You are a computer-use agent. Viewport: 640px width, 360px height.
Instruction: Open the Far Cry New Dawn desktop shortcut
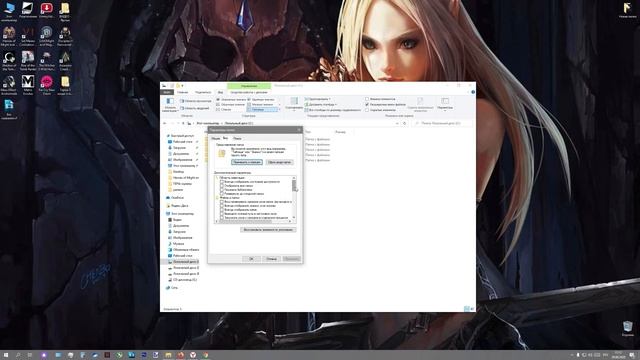click(47, 85)
